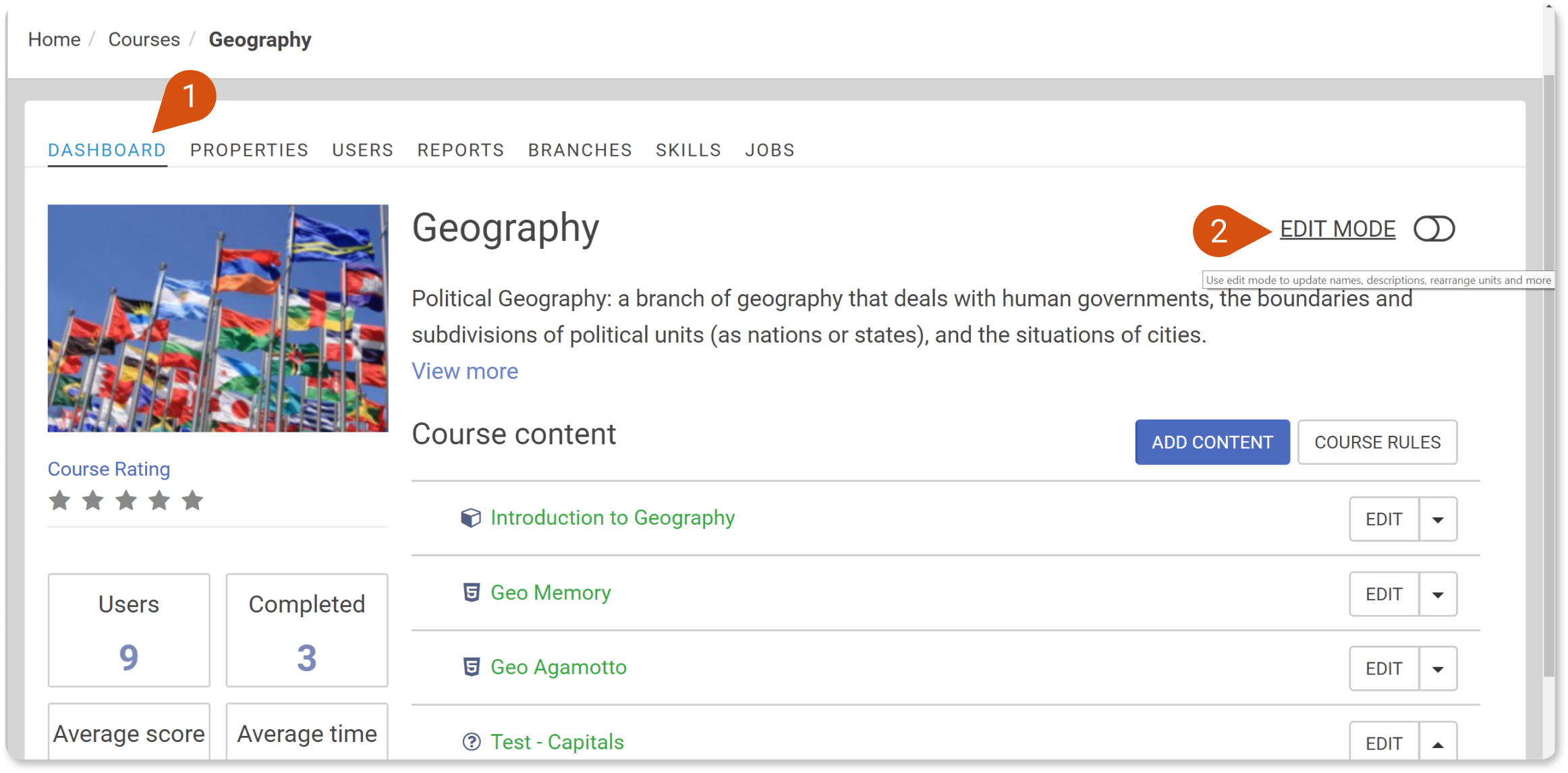Open the Test - Capitals unit
1568x773 pixels.
click(557, 742)
